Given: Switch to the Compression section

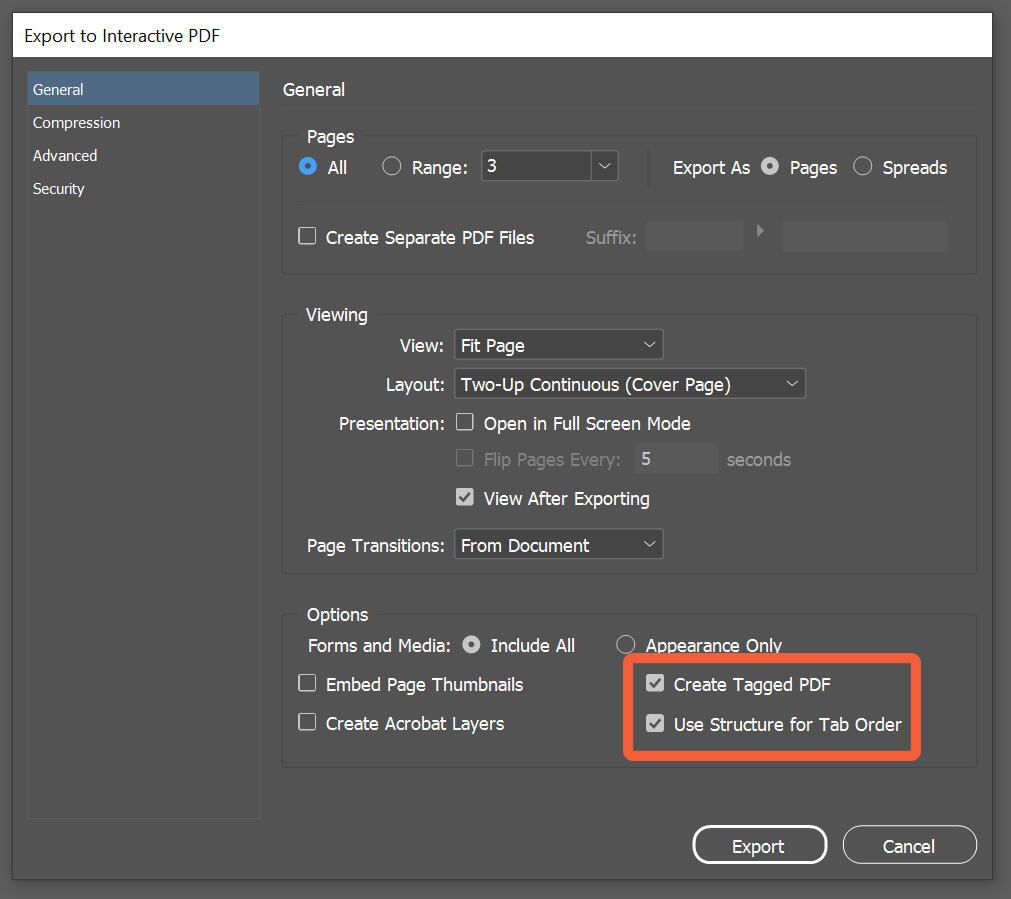Looking at the screenshot, I should 76,122.
